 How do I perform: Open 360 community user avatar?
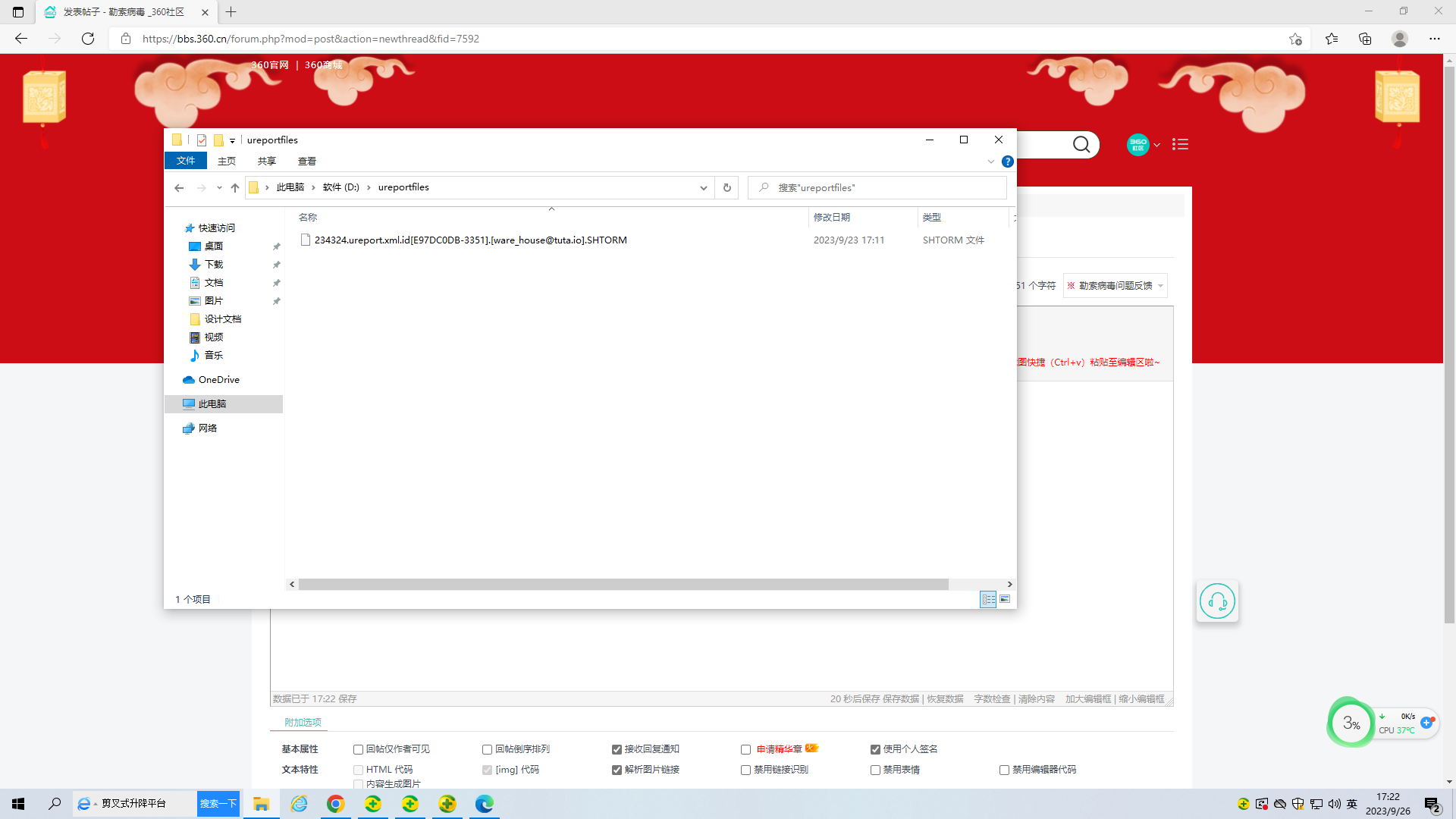coord(1137,144)
